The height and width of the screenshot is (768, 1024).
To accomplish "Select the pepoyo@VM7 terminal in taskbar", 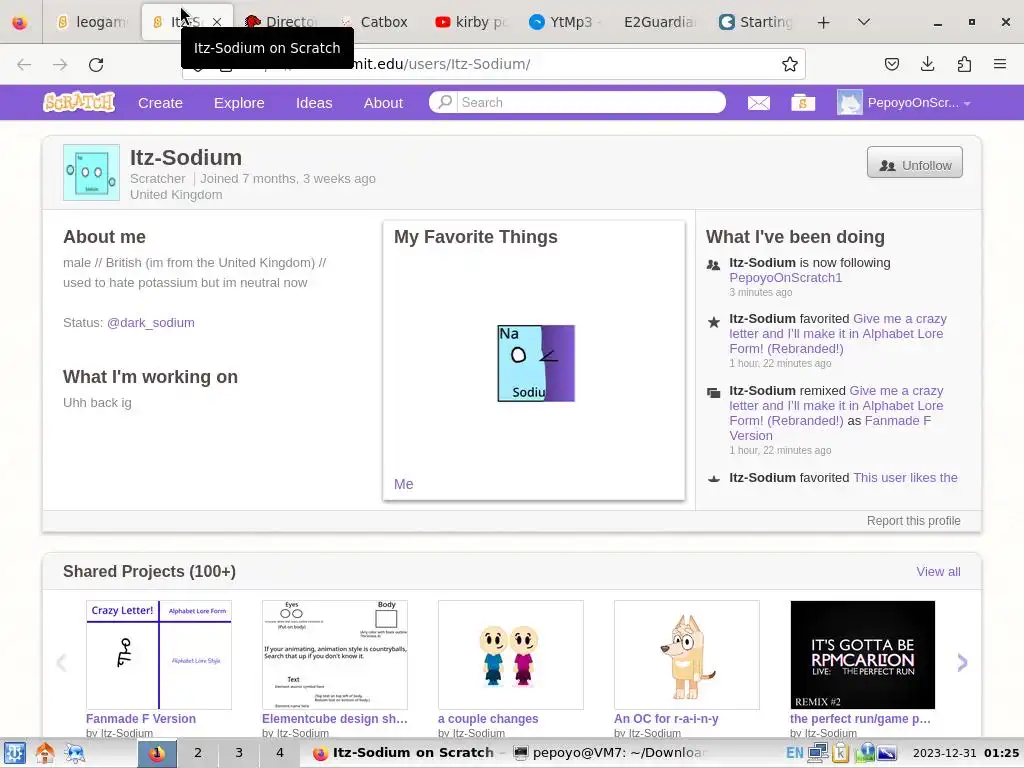I will coord(611,753).
